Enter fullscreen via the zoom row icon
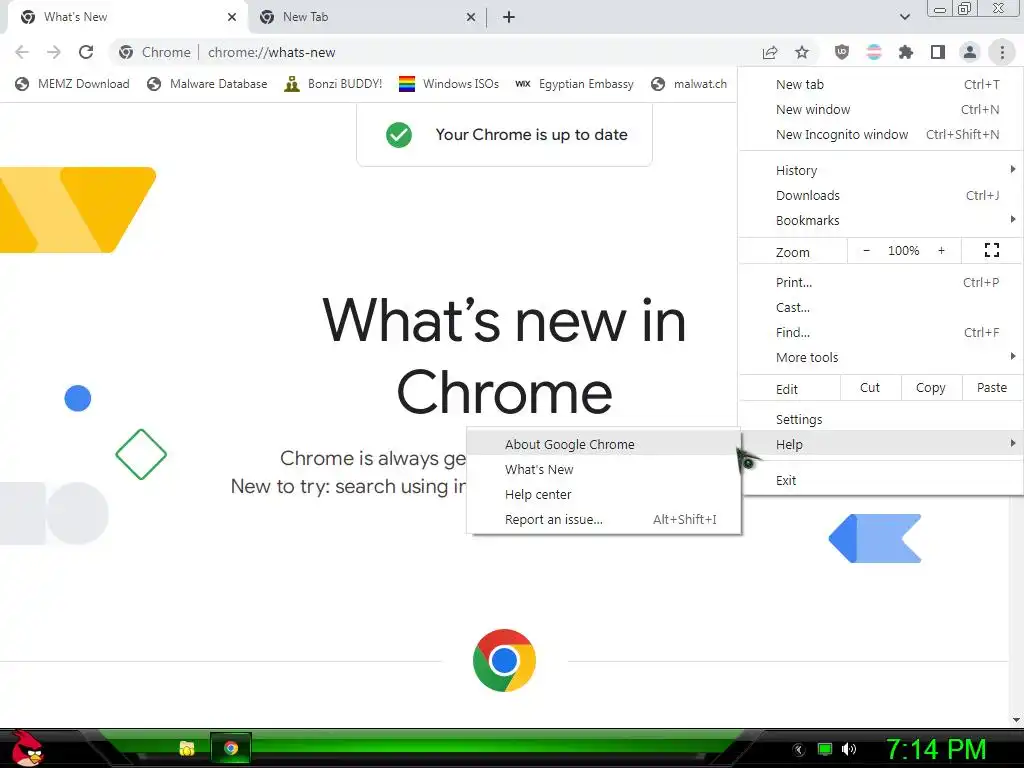1024x768 pixels. pos(991,250)
